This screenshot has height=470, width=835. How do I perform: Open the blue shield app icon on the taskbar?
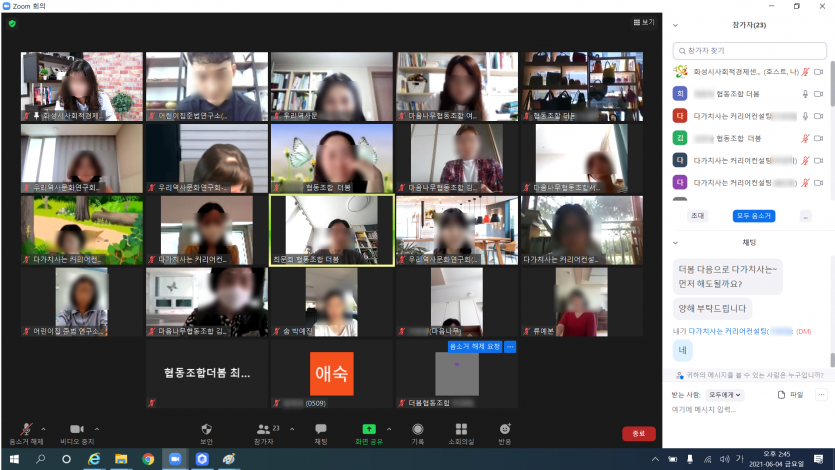(x=202, y=459)
